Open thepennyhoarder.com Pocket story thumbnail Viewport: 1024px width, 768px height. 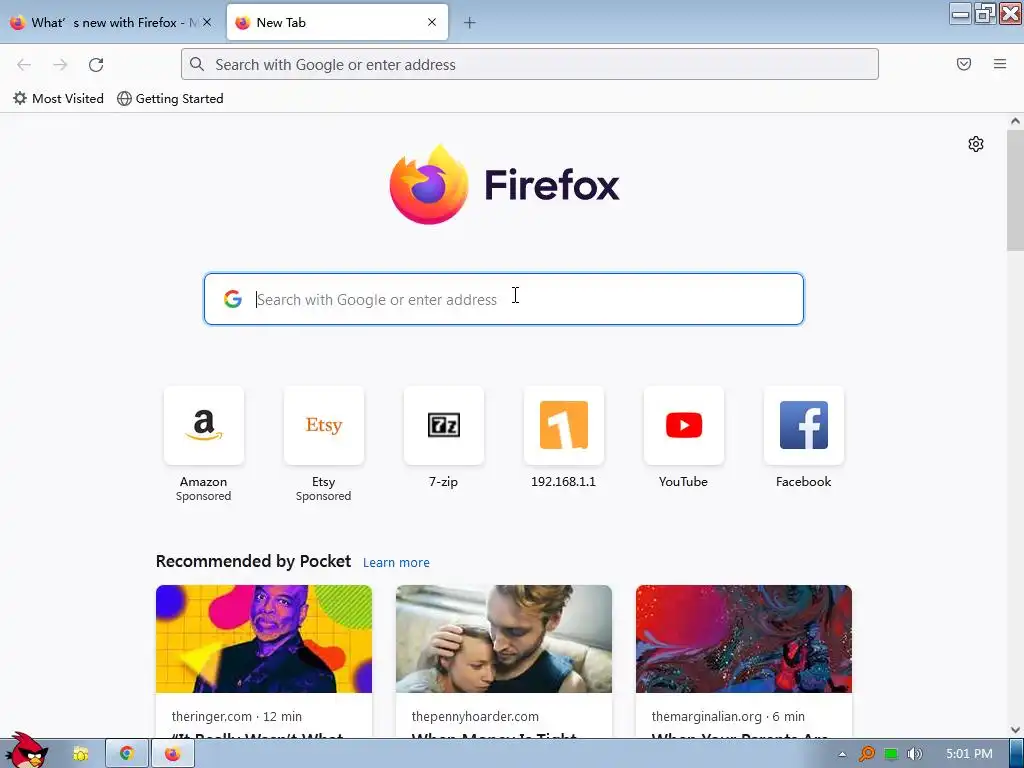click(504, 639)
